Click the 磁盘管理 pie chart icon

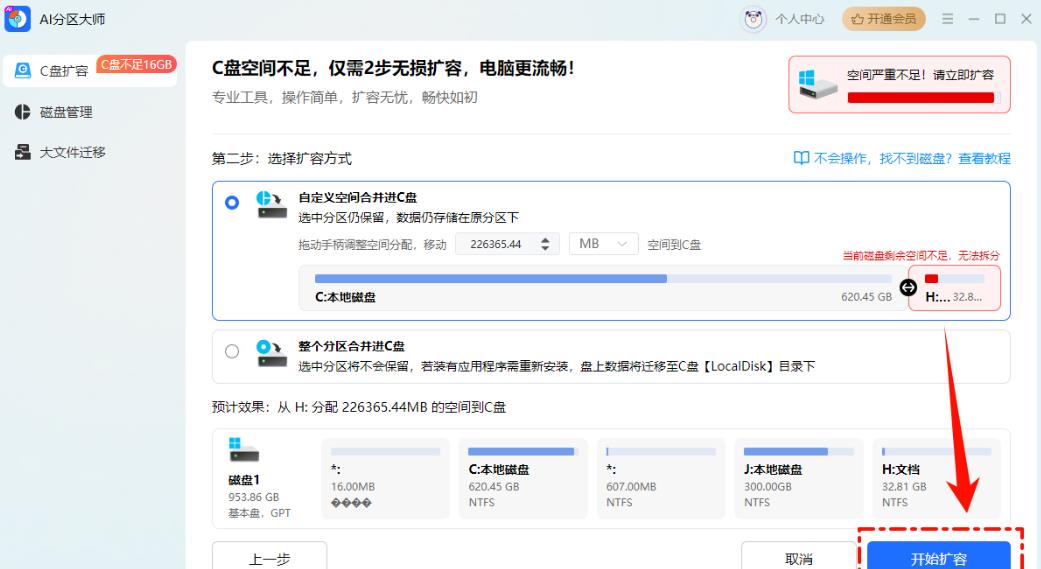coord(23,112)
